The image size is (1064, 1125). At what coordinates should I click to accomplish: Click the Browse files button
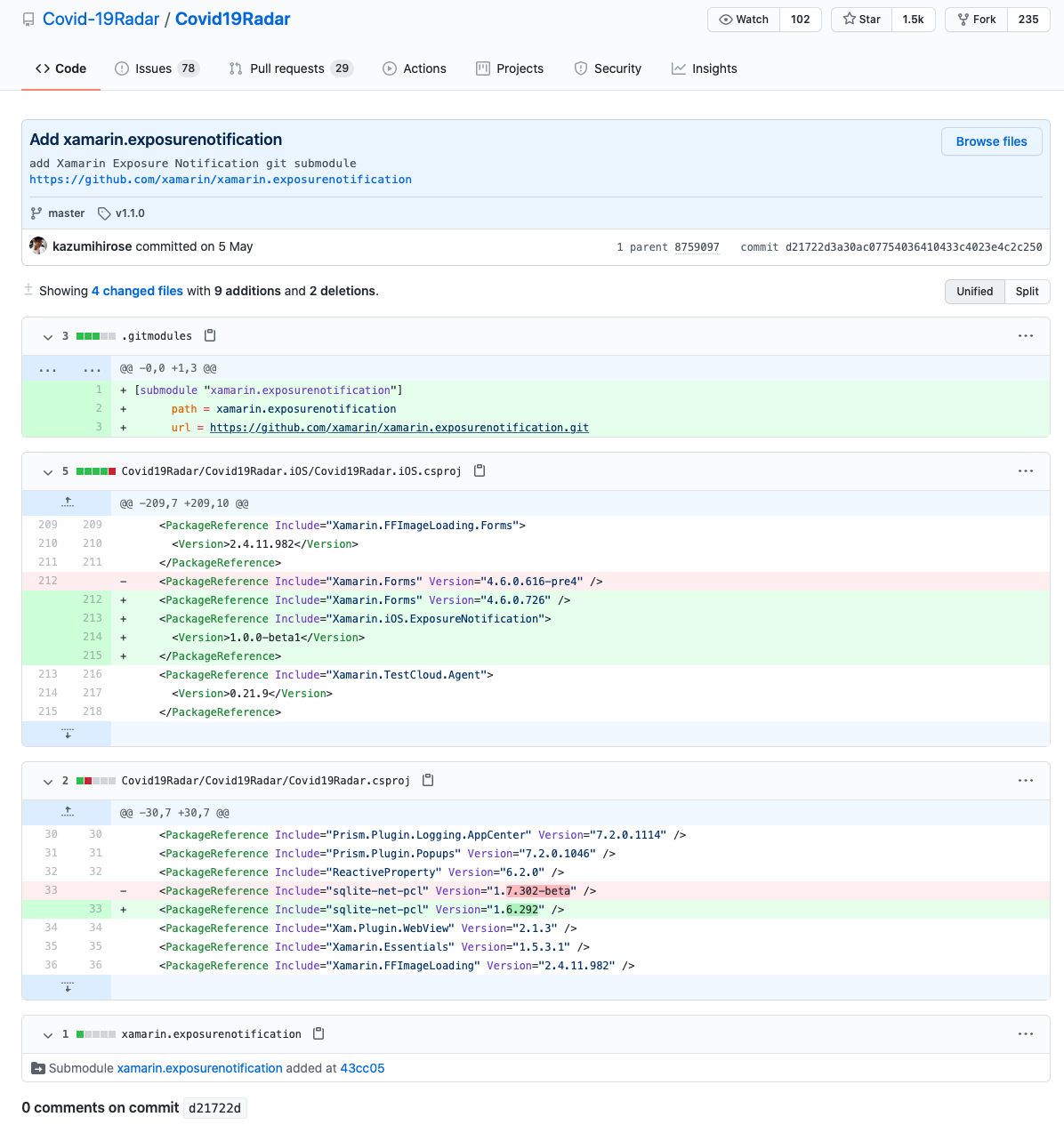pos(992,141)
